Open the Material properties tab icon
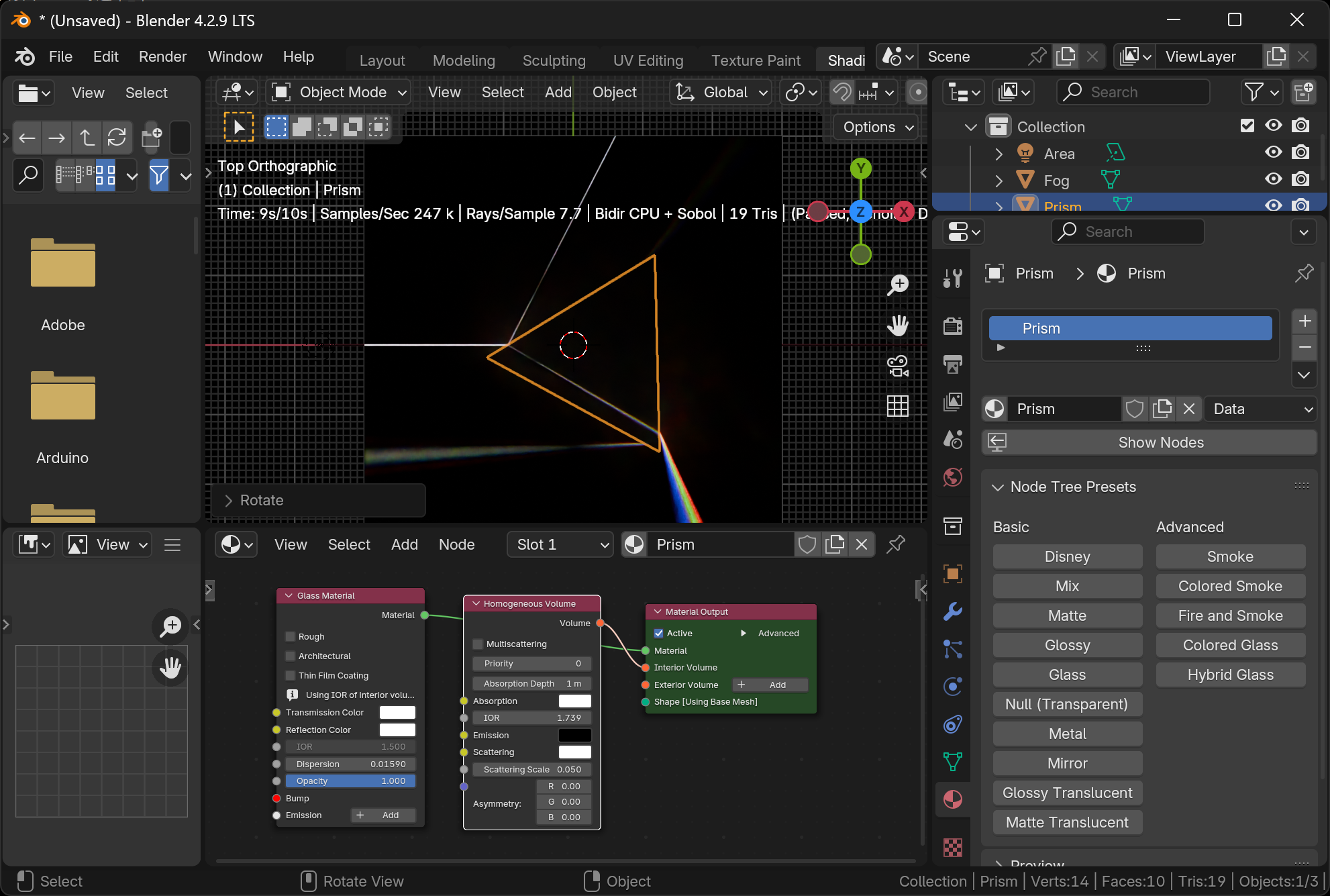Viewport: 1330px width, 896px height. pos(952,799)
